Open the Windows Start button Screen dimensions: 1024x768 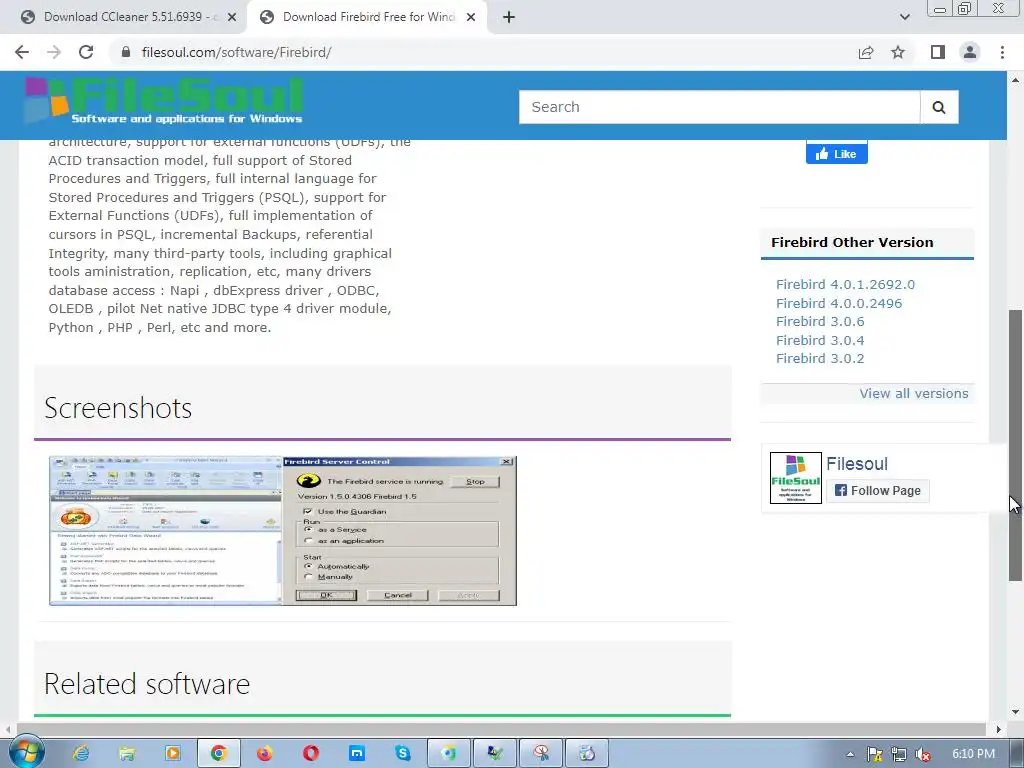26,753
